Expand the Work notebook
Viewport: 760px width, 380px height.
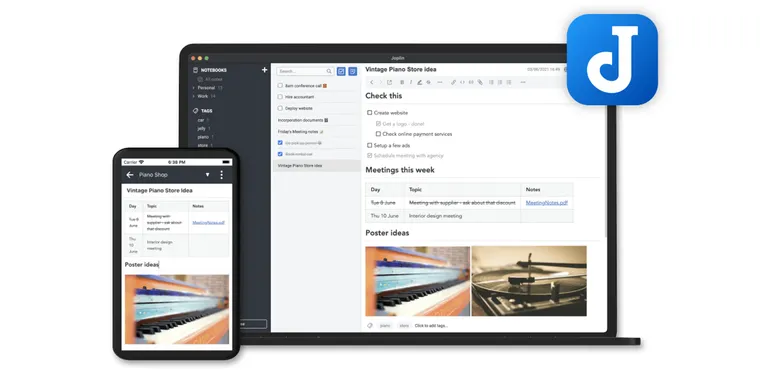[193, 96]
